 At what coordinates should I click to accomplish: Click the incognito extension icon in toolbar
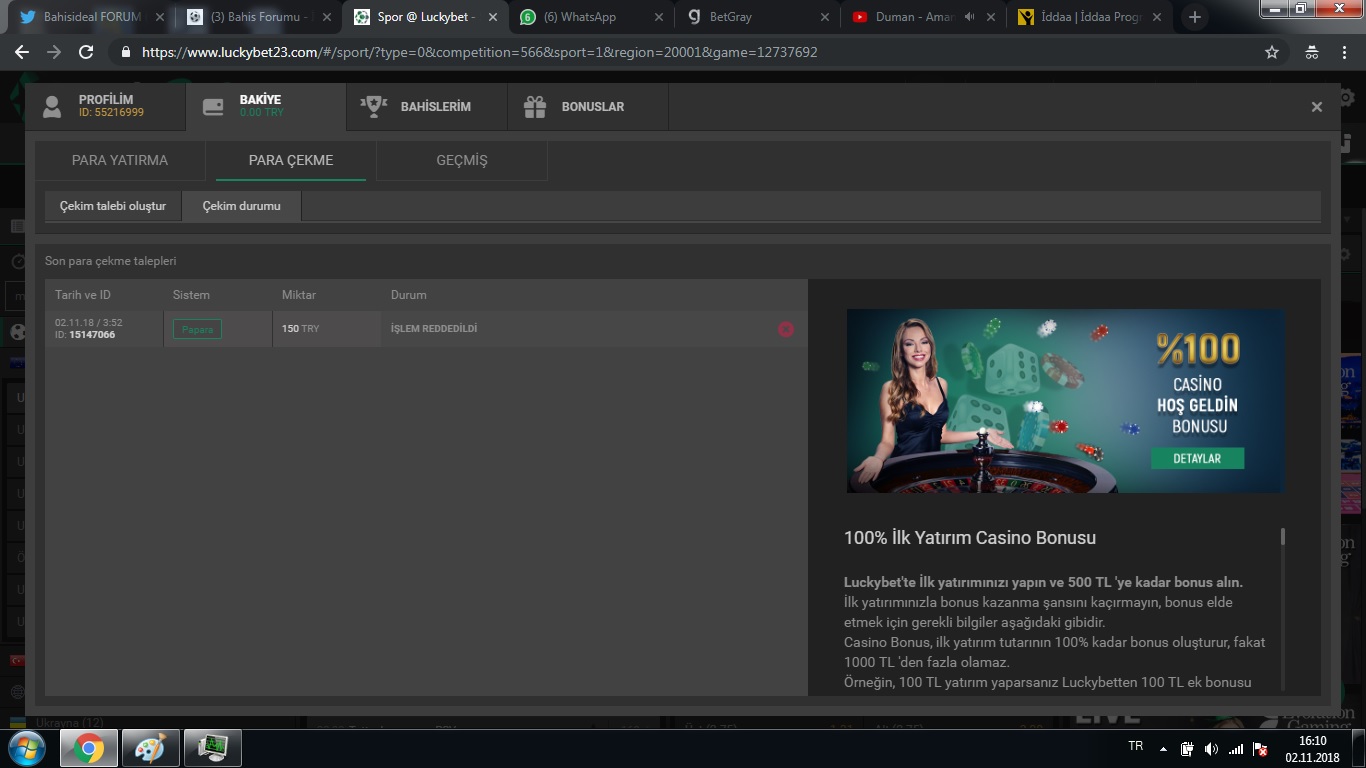tap(1312, 52)
